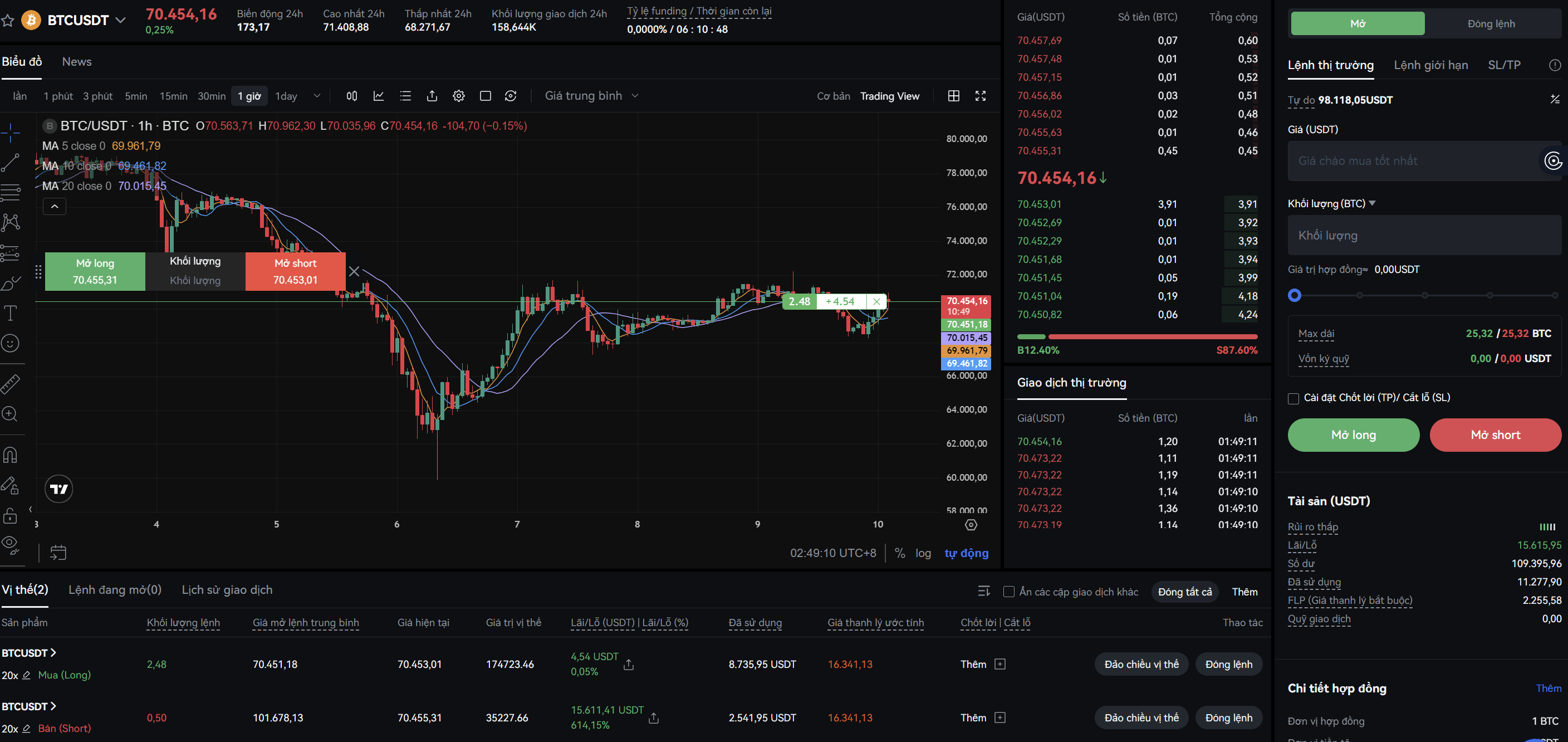
Task: Open the candlestick chart type icon
Action: pos(352,96)
